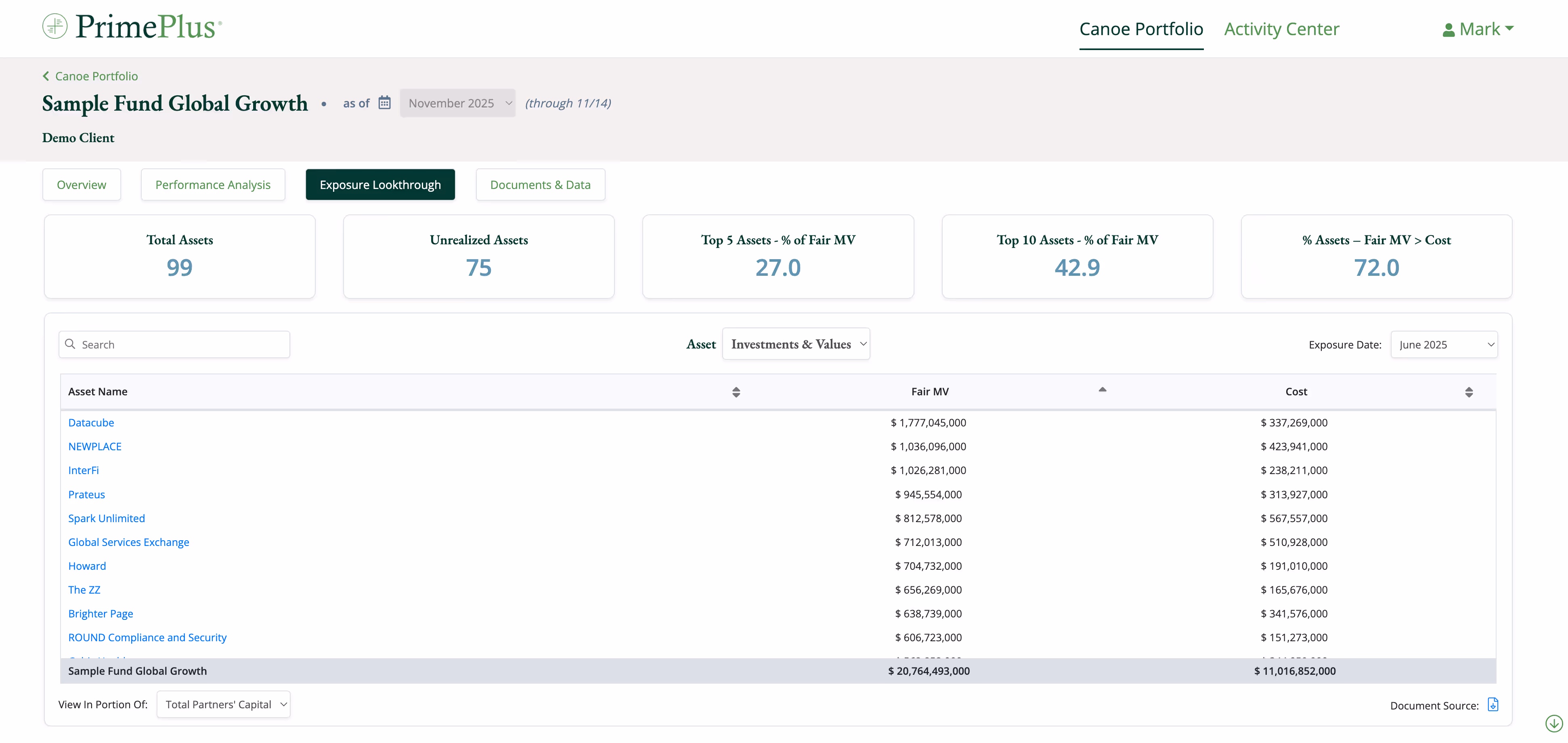
Task: Open the Documents & Data tab
Action: pos(540,185)
